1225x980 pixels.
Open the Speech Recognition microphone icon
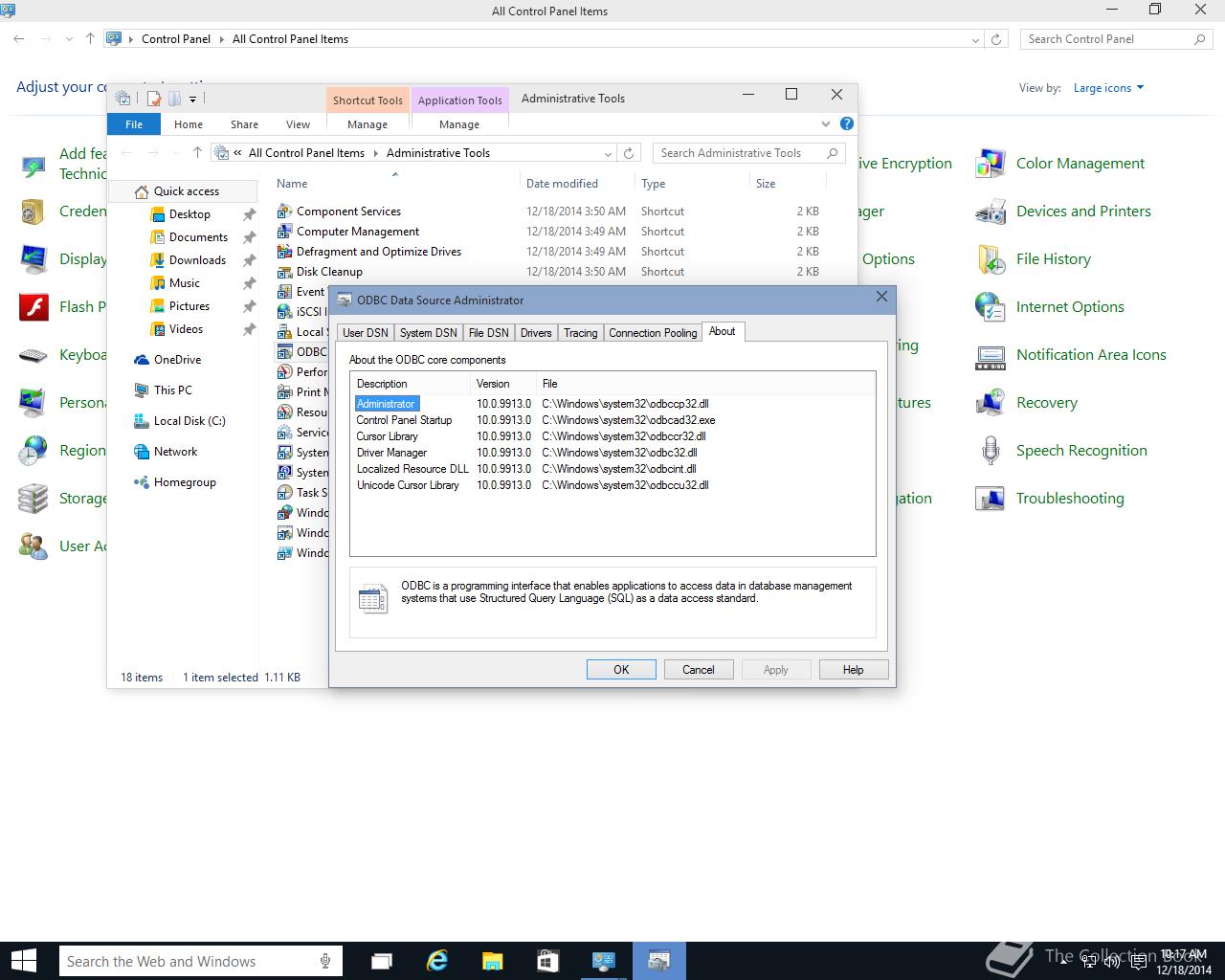point(990,451)
